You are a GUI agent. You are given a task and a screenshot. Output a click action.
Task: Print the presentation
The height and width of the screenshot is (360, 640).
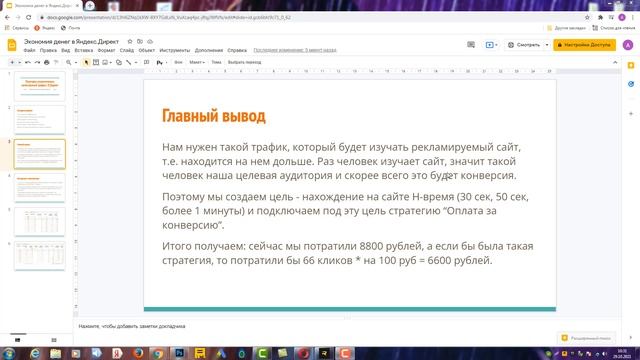[47, 62]
